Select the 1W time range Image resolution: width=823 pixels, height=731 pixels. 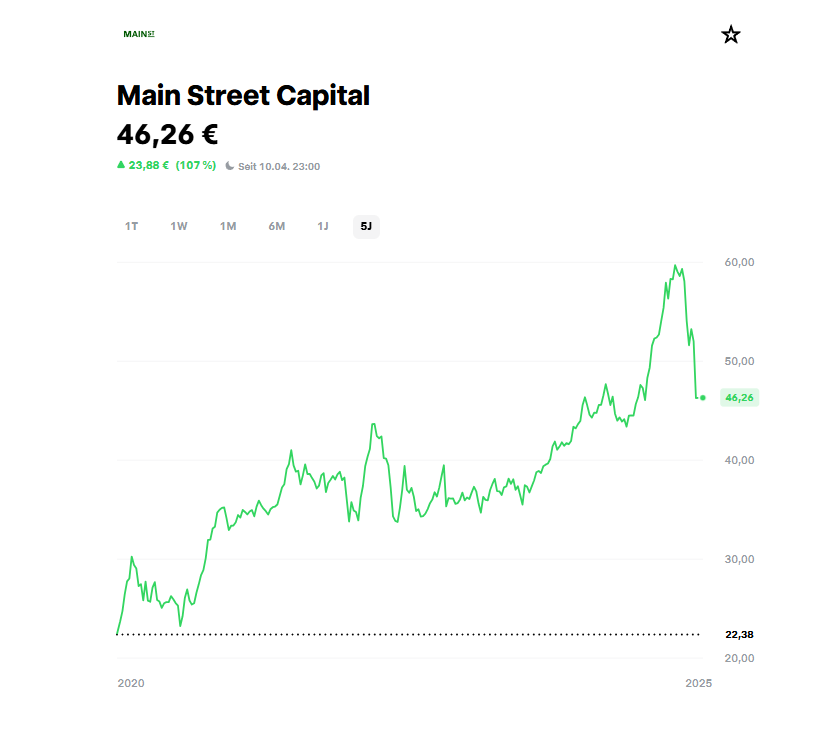tap(179, 226)
